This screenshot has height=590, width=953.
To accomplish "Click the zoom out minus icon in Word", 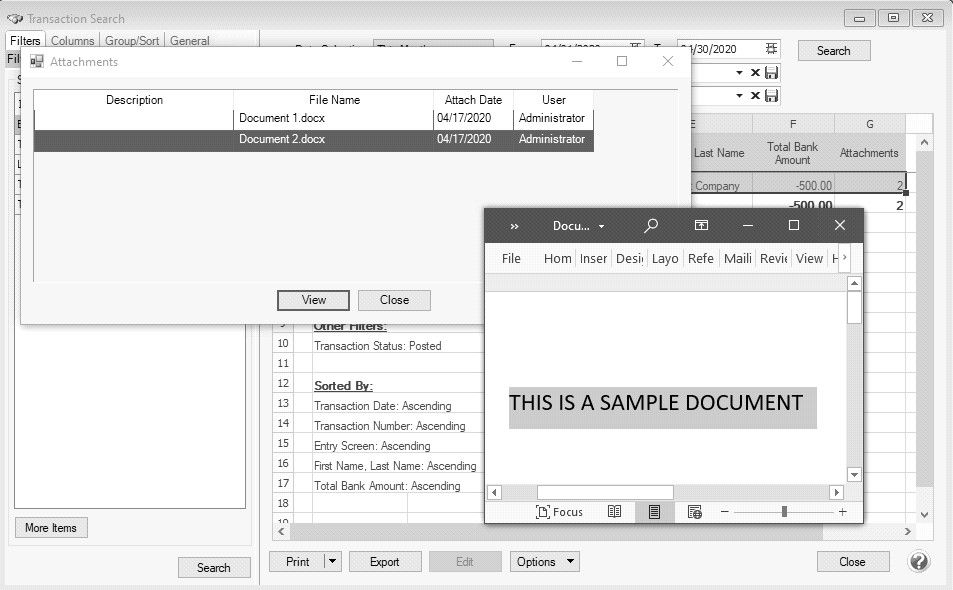I will point(725,512).
